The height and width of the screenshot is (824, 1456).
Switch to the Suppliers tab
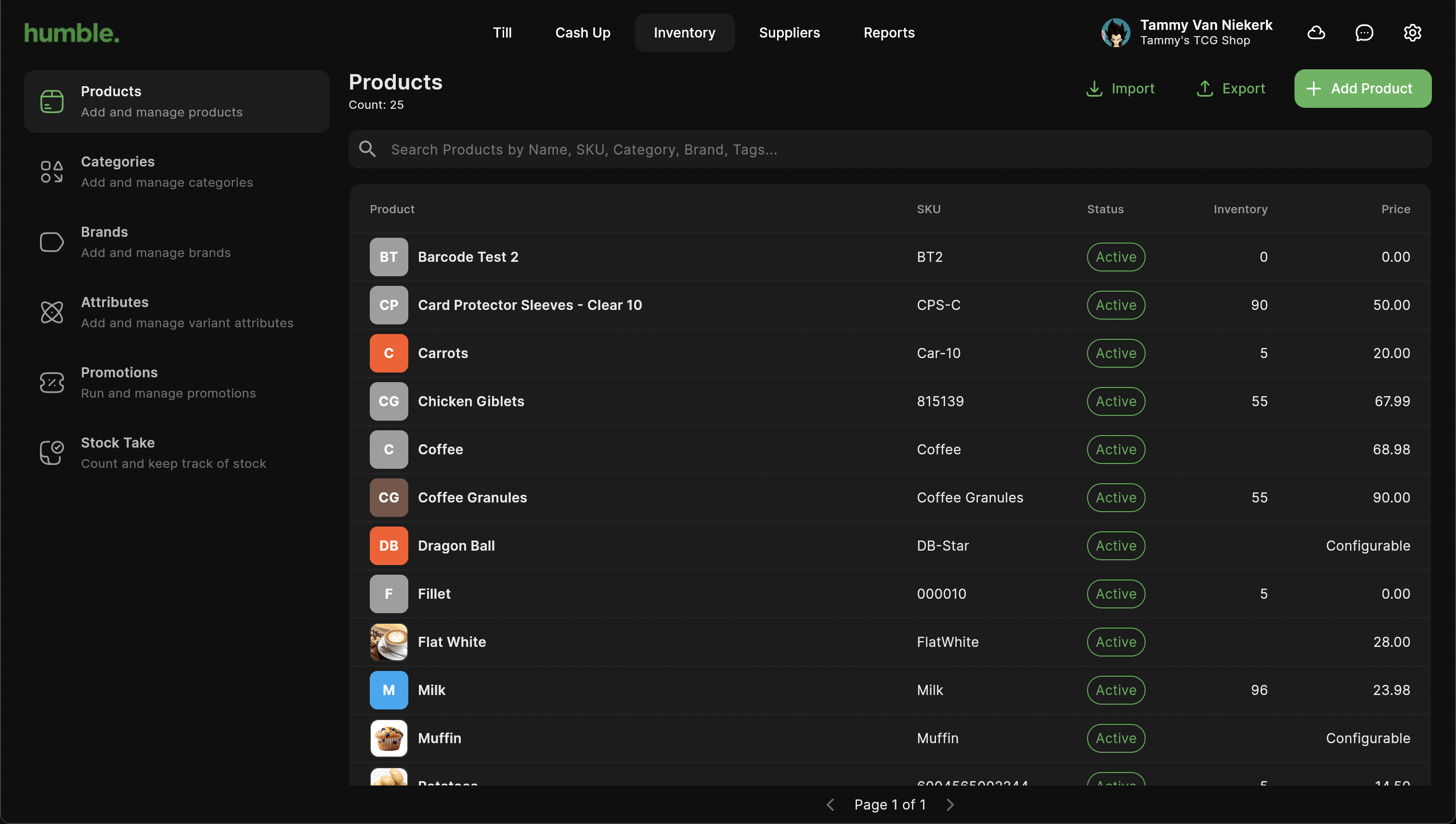789,33
